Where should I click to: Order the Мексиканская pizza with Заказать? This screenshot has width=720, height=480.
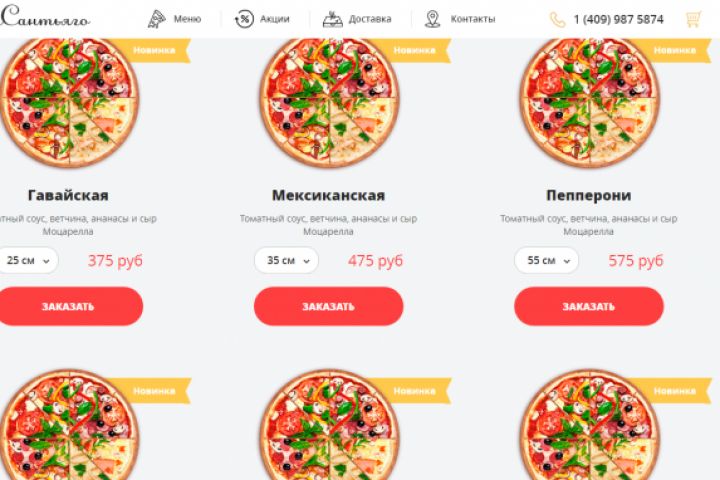pyautogui.click(x=328, y=306)
